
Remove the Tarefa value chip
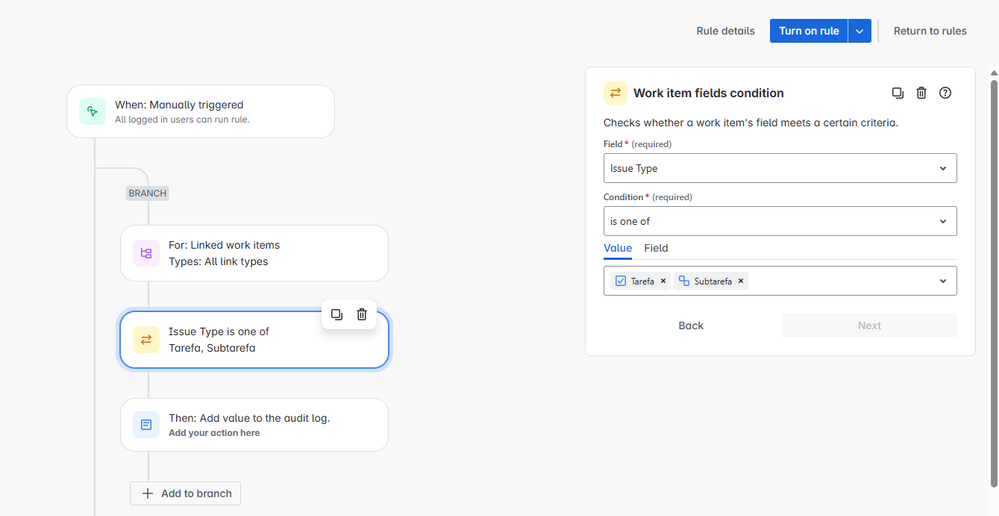(x=663, y=281)
